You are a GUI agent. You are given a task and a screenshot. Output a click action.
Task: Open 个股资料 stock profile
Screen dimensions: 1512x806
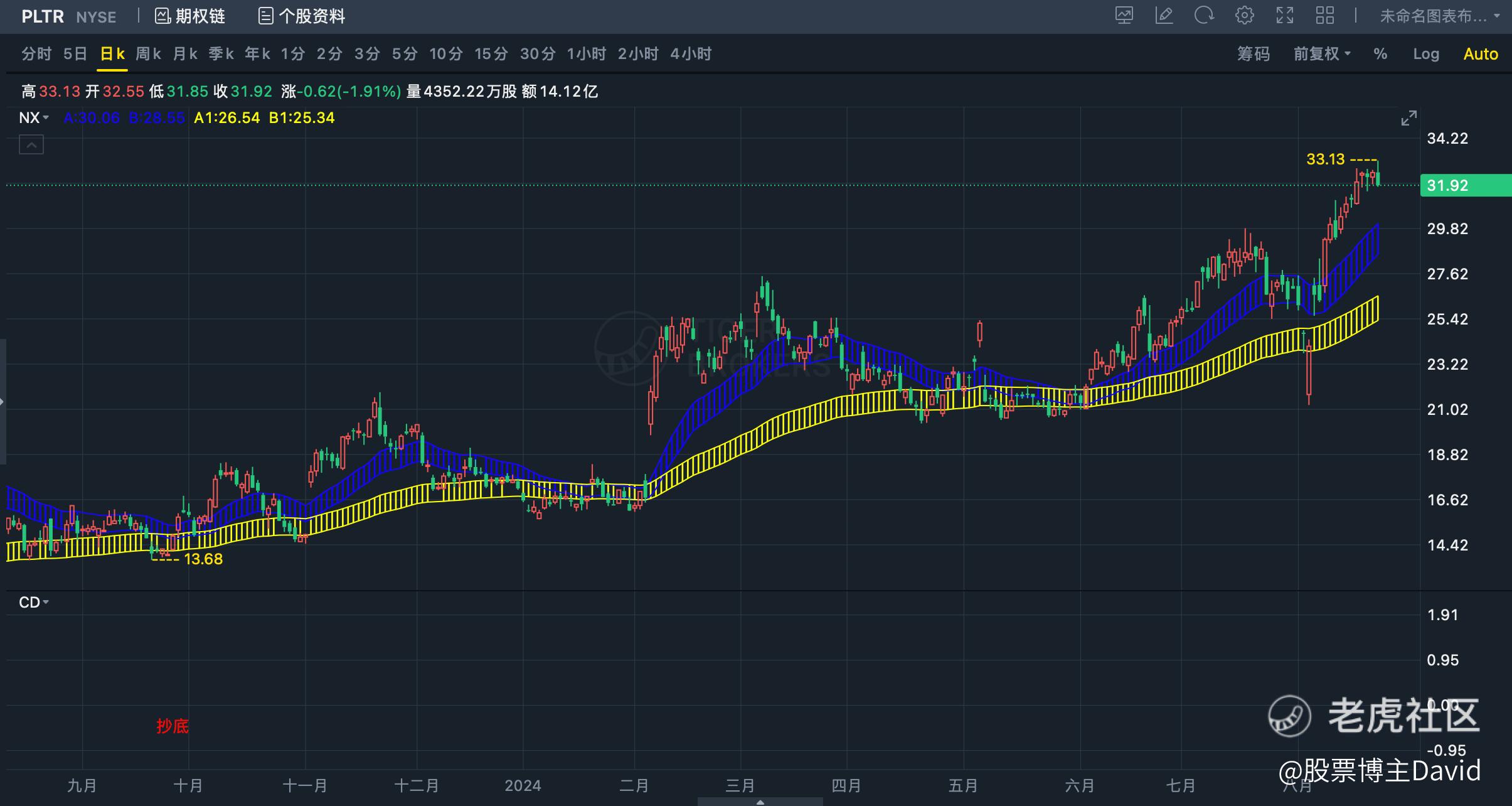tap(302, 16)
